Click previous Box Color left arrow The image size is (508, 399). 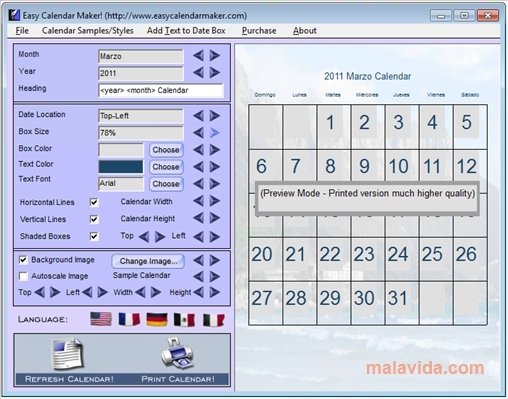tap(199, 150)
